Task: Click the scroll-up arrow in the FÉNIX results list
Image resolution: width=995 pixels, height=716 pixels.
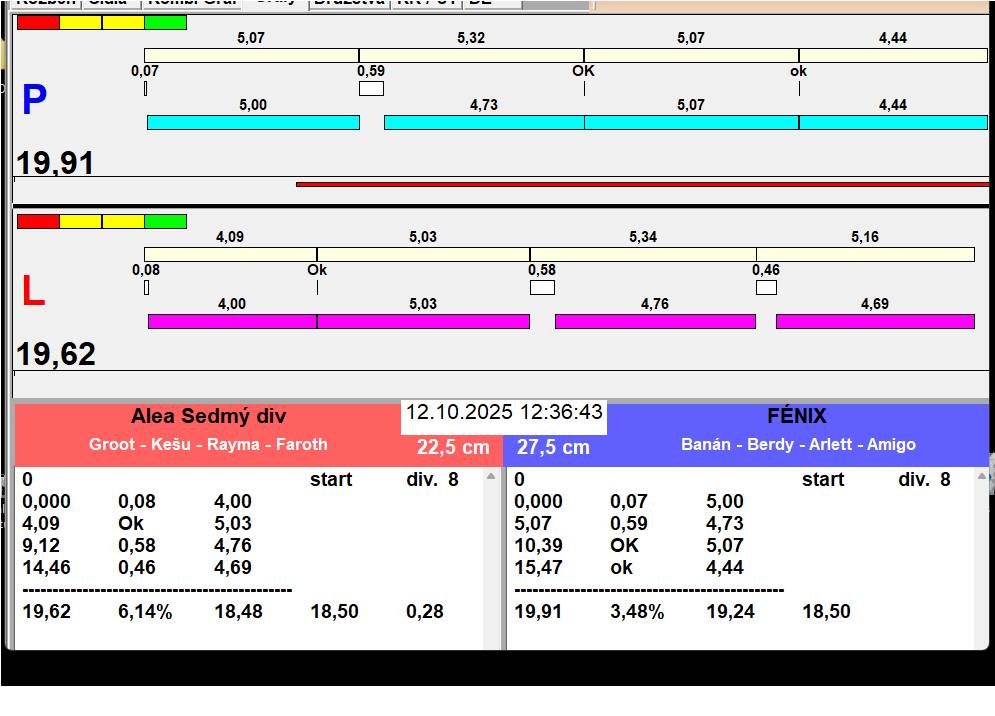Action: [983, 476]
